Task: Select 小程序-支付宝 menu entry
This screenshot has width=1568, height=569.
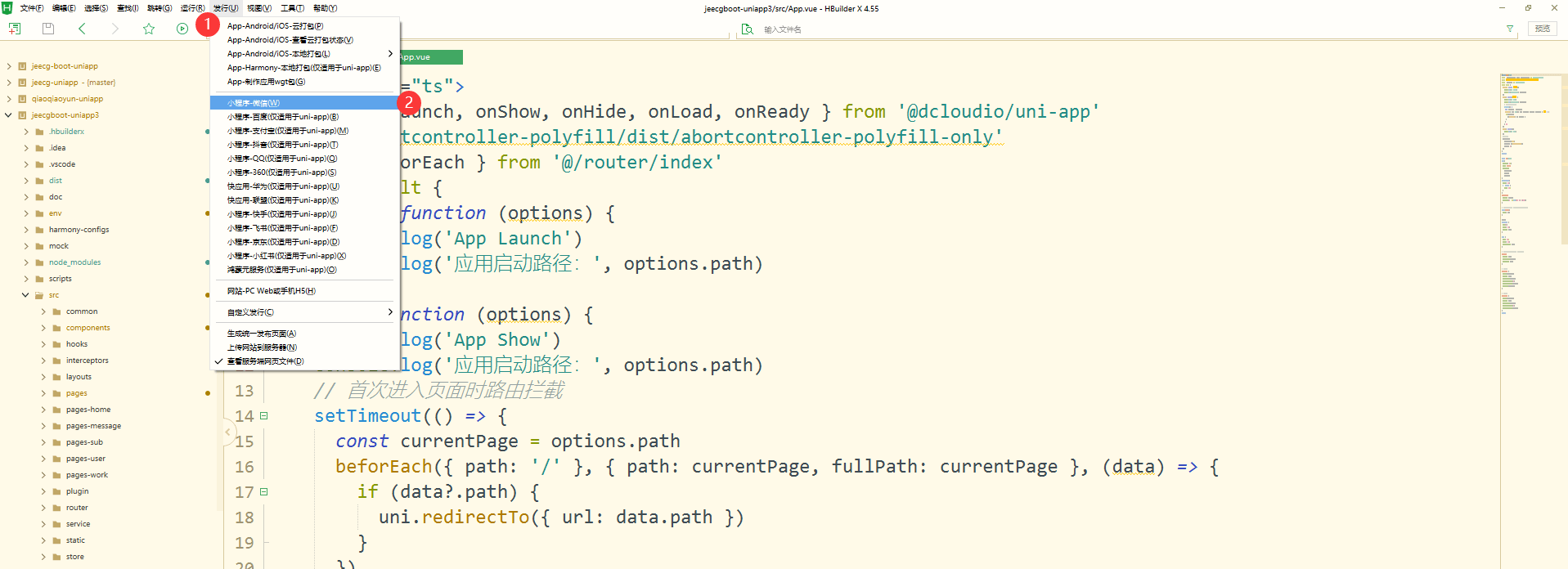Action: point(304,131)
